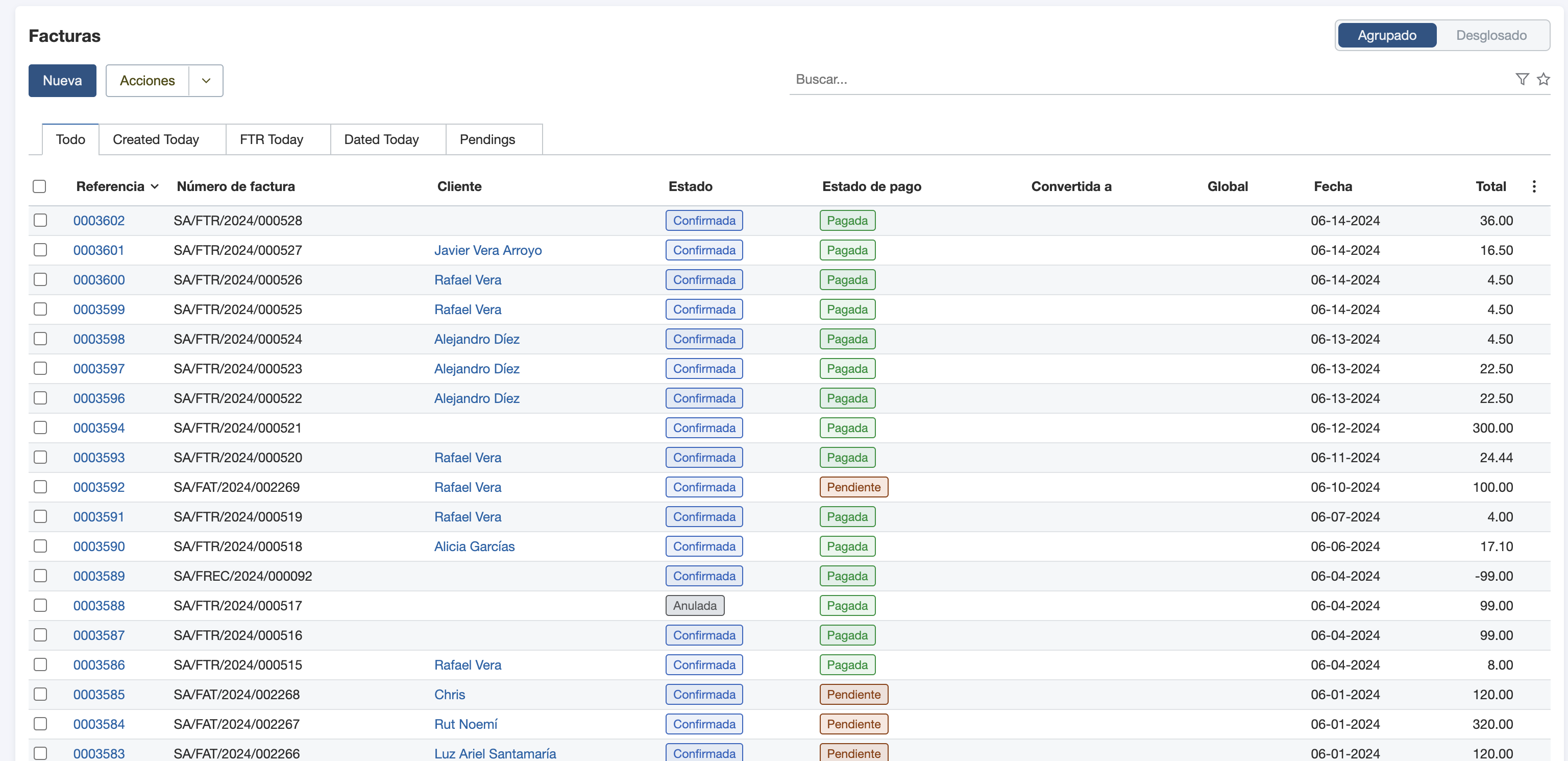Select the checkbox for invoice 0003585
Screen dimensions: 1568x761
coord(40,695)
